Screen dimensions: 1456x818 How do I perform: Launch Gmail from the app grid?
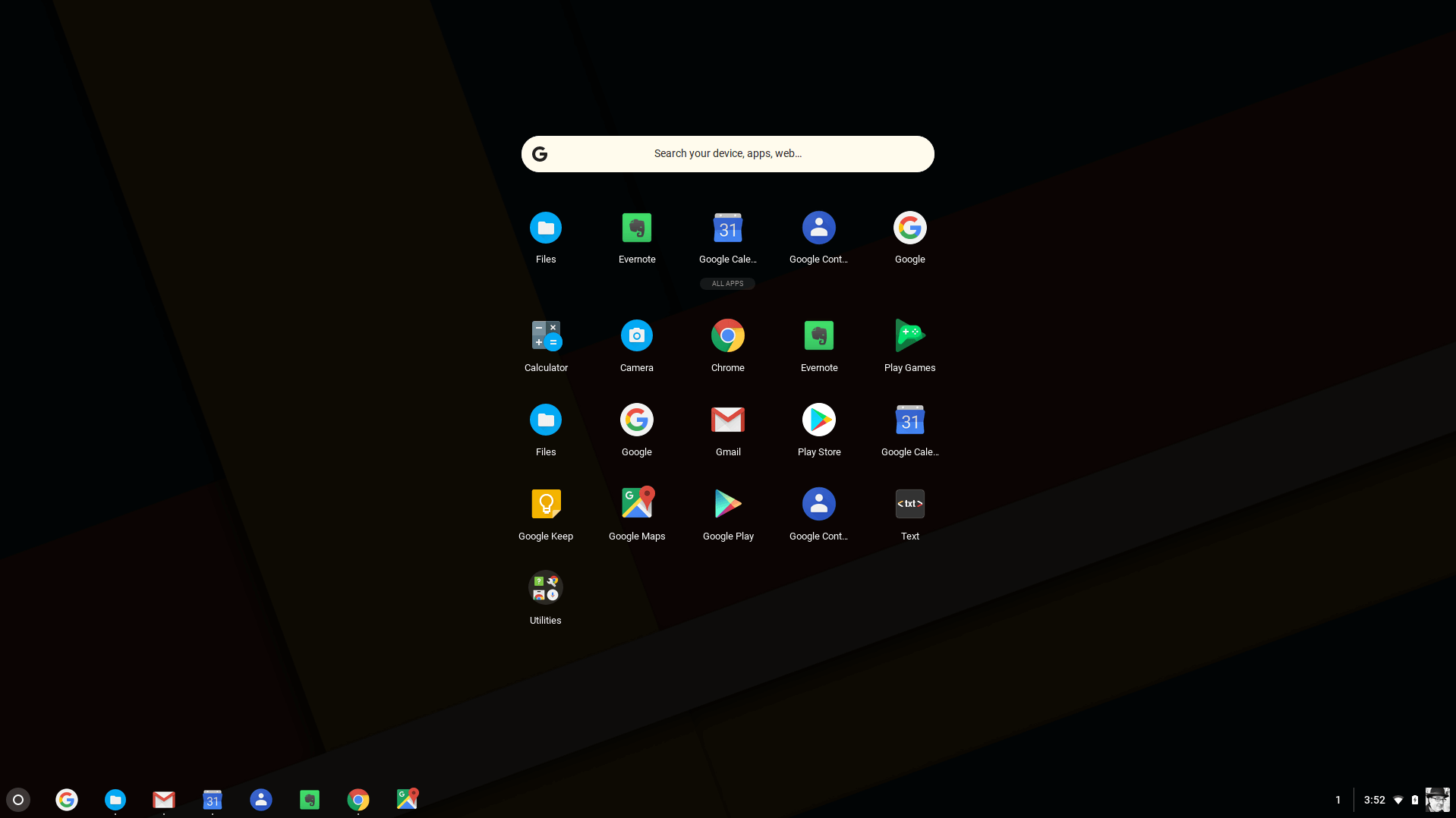[728, 420]
